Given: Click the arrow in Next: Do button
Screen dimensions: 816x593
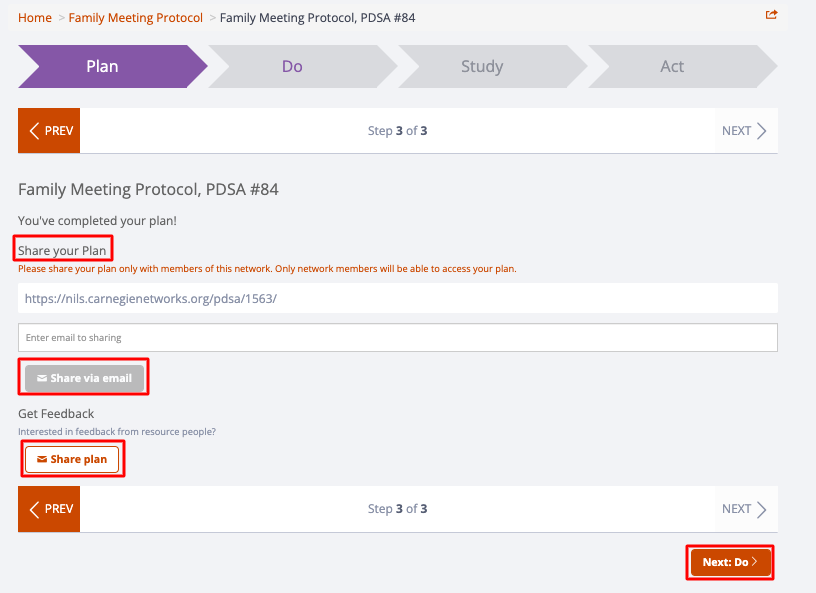Looking at the screenshot, I should [755, 562].
